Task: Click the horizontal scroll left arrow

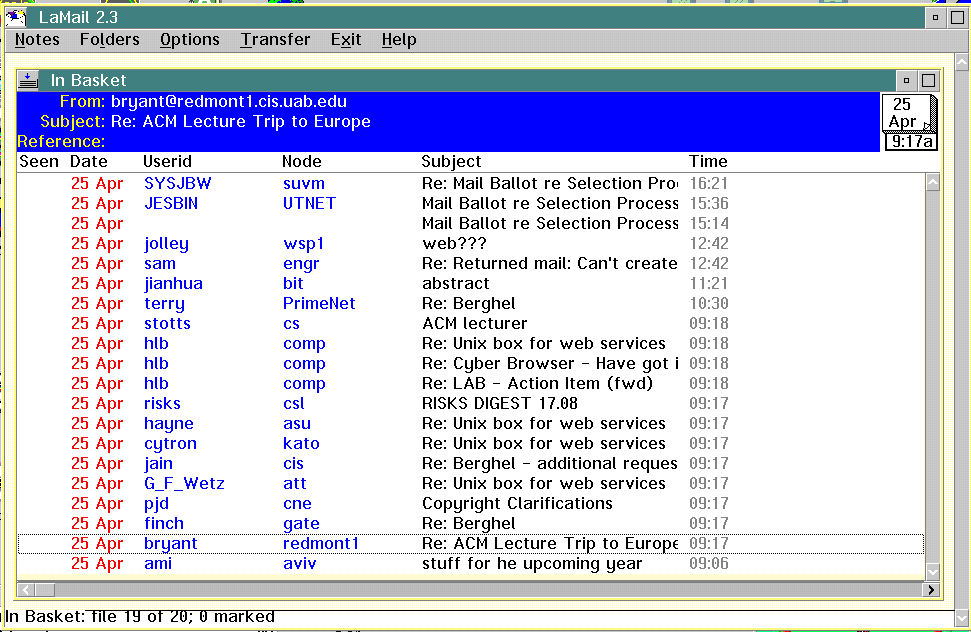Action: pos(27,590)
